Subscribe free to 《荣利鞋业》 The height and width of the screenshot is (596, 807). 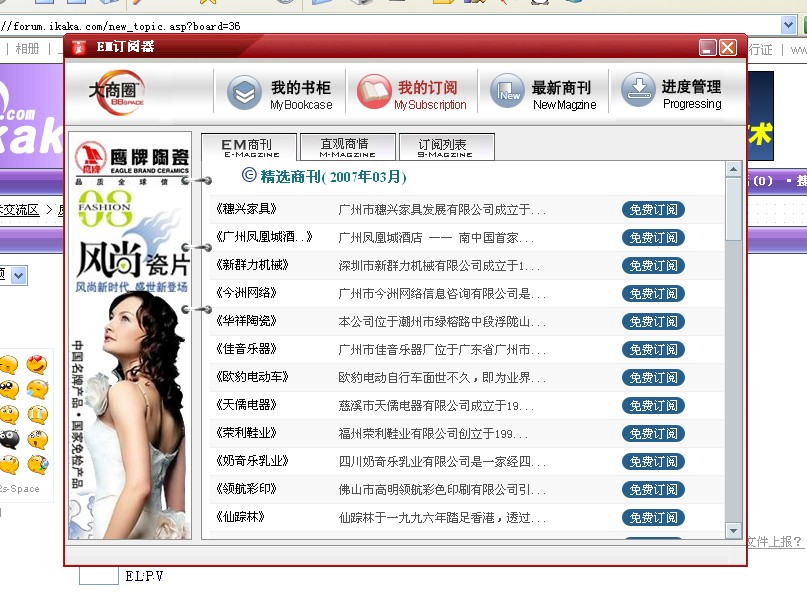point(653,433)
